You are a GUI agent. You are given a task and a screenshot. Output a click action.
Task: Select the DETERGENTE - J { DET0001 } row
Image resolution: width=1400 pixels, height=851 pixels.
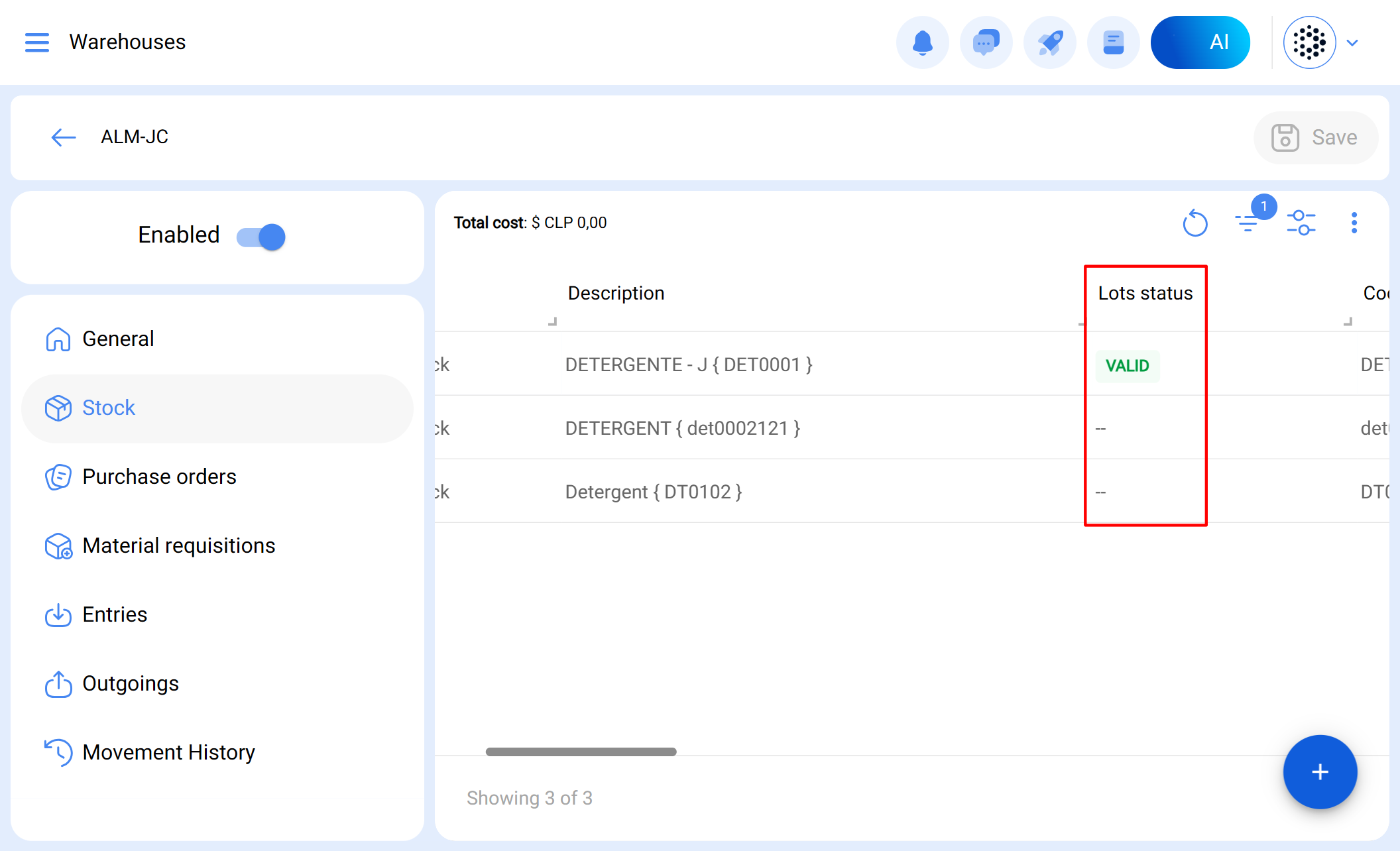coord(912,364)
